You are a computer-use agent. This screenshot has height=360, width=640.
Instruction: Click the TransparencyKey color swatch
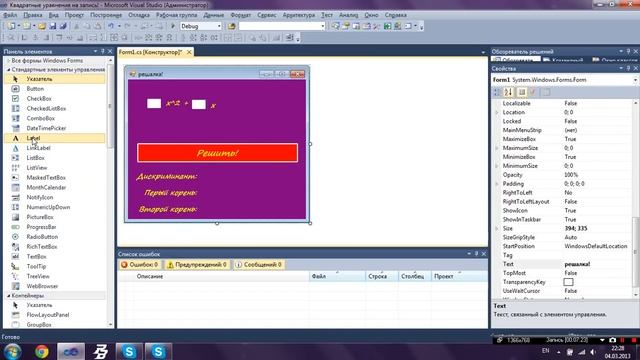[568, 282]
